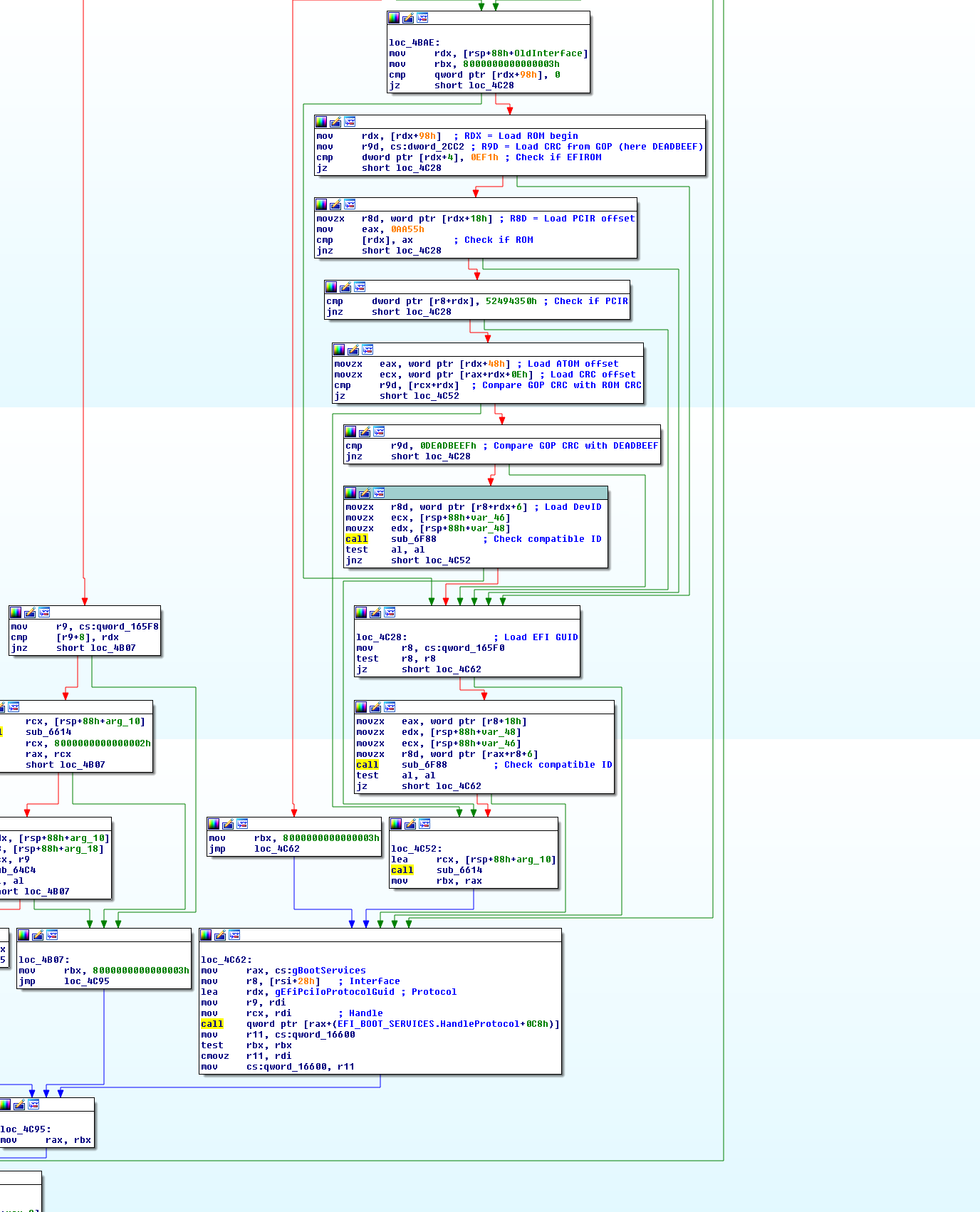Click the edit icon on the loc_4C52 block
The width and height of the screenshot is (980, 1212).
pyautogui.click(x=410, y=824)
